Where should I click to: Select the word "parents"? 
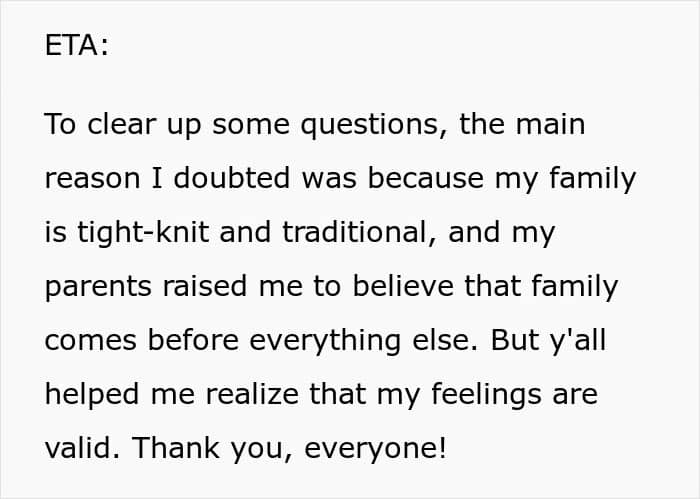tap(98, 287)
